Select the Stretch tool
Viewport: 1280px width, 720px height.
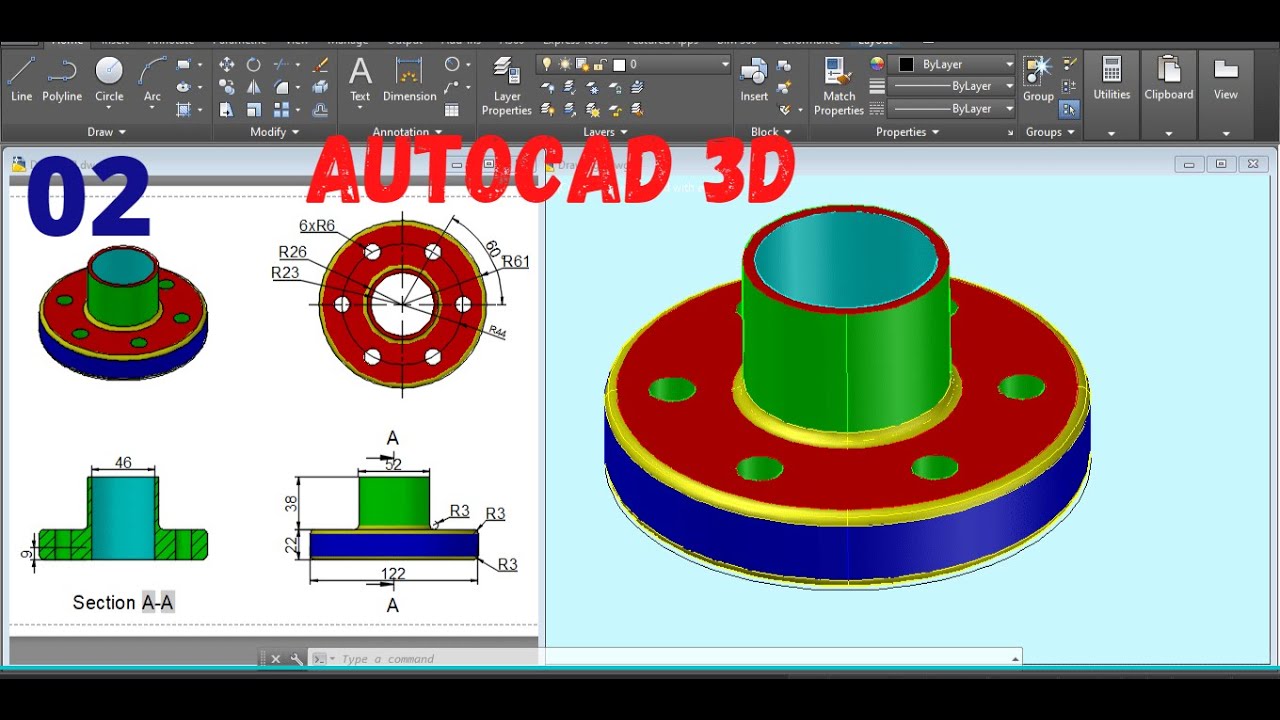click(x=227, y=110)
